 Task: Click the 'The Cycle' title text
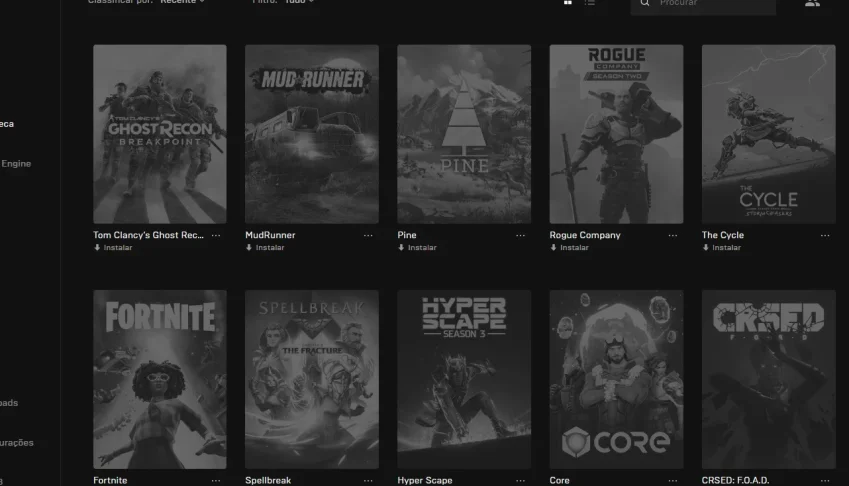[x=723, y=235]
